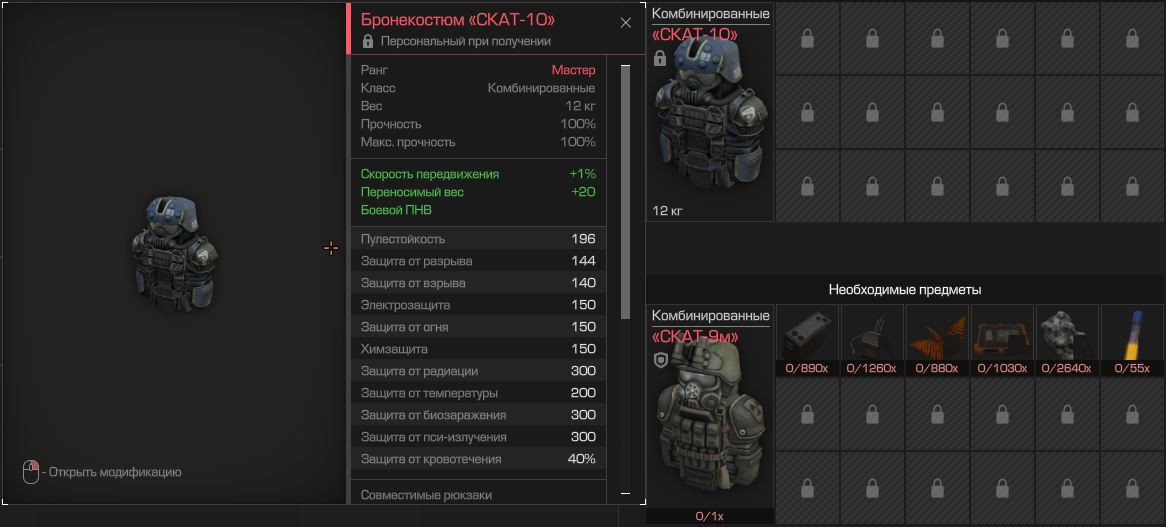Click the bottom marker of the stats scrollbar
This screenshot has width=1166, height=527.
(x=625, y=494)
